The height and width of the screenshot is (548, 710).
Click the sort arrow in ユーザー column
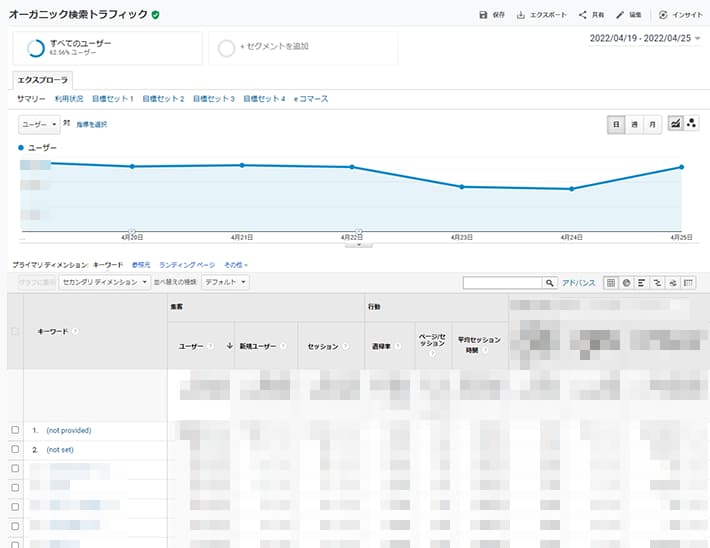tap(229, 346)
